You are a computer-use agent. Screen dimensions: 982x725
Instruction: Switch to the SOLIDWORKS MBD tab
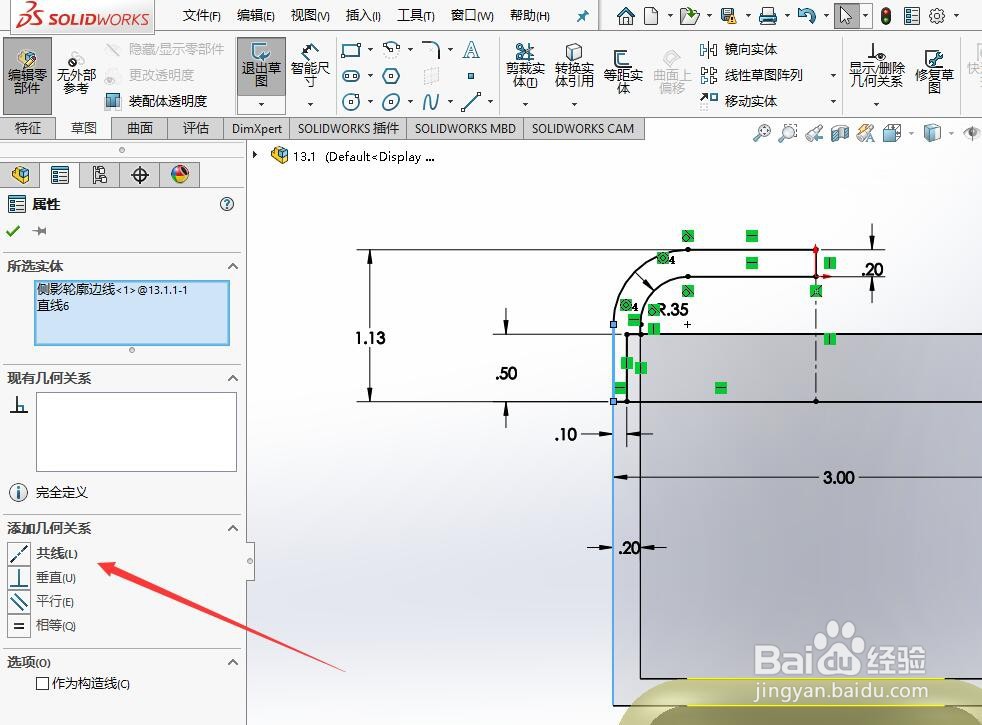465,128
